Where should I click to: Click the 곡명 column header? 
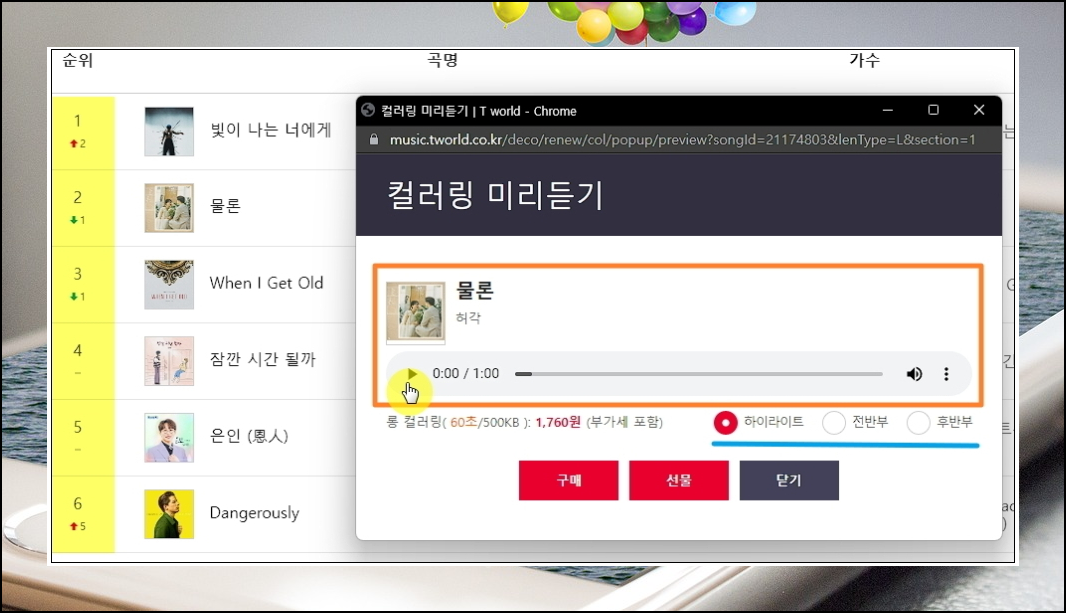pos(443,60)
